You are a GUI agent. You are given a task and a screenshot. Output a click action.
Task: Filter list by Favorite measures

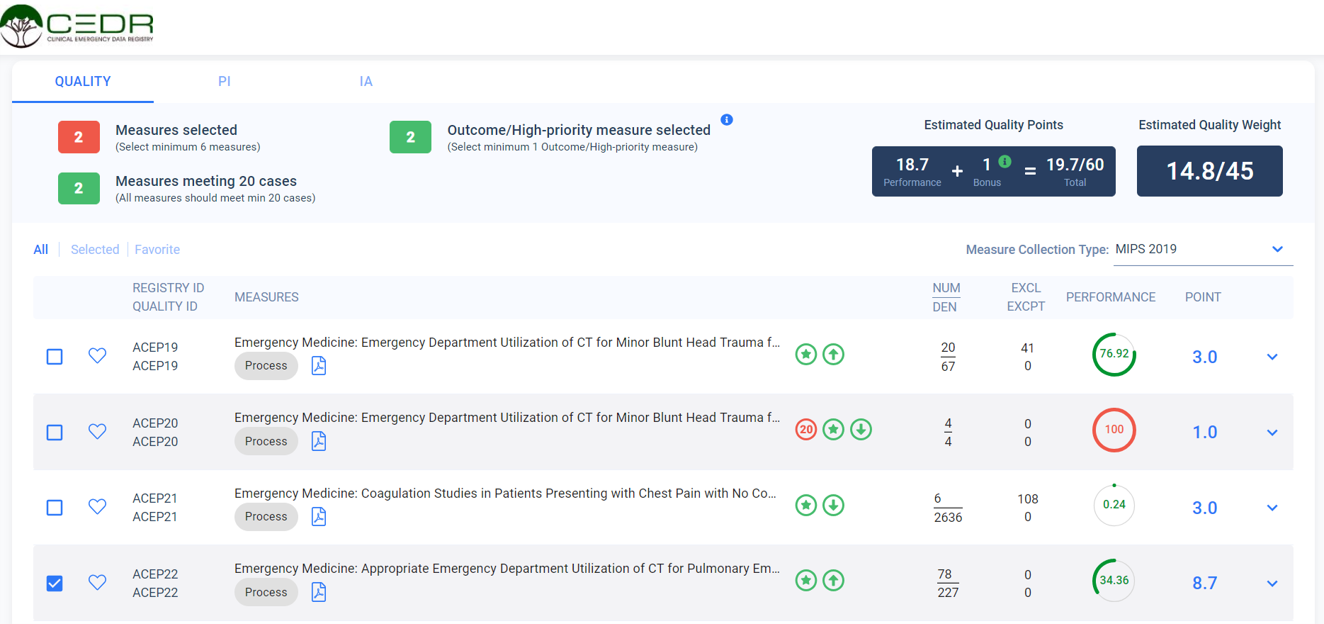(157, 249)
